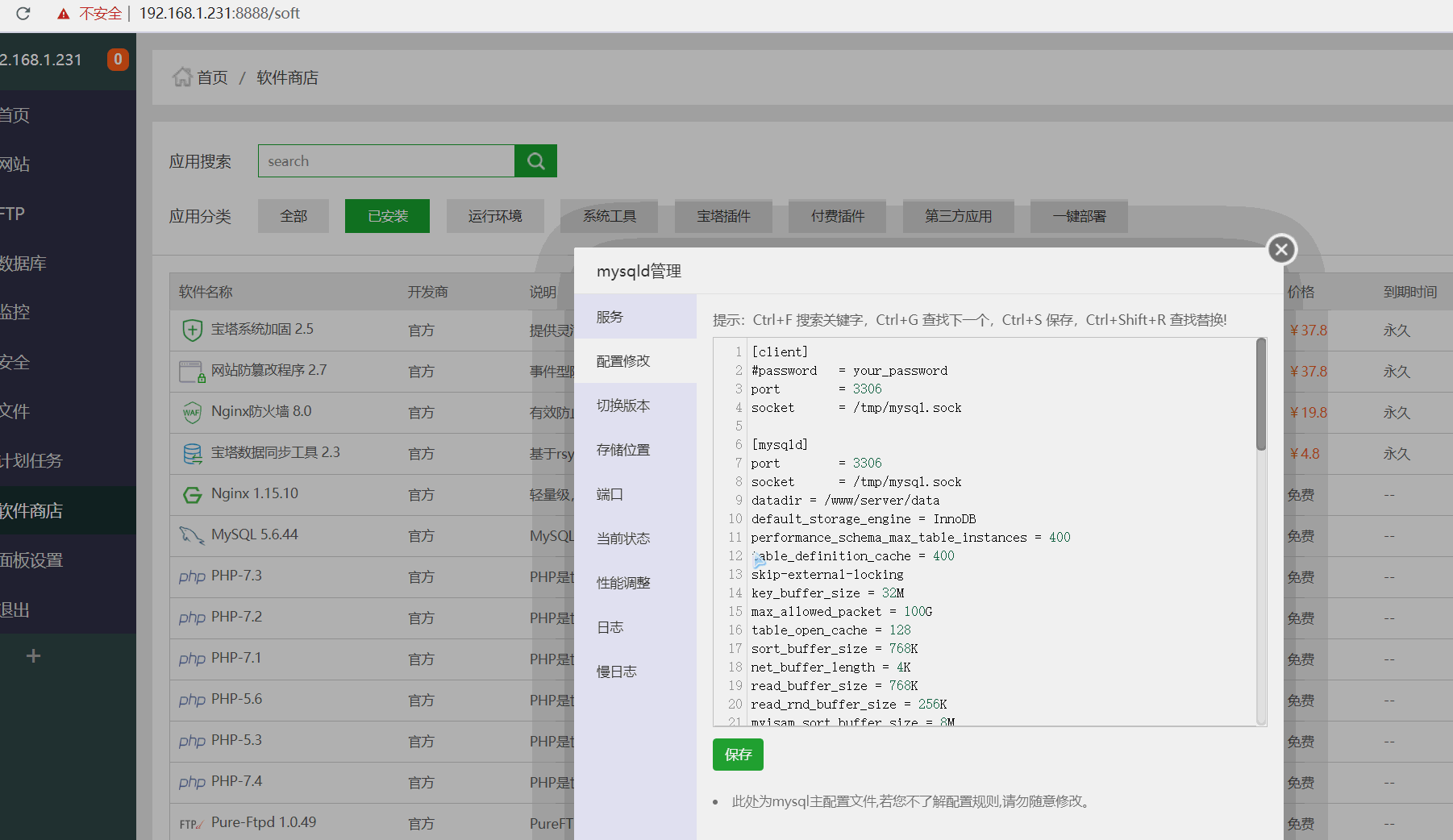Open 文件 in the left sidebar
1453x840 pixels.
[68, 412]
